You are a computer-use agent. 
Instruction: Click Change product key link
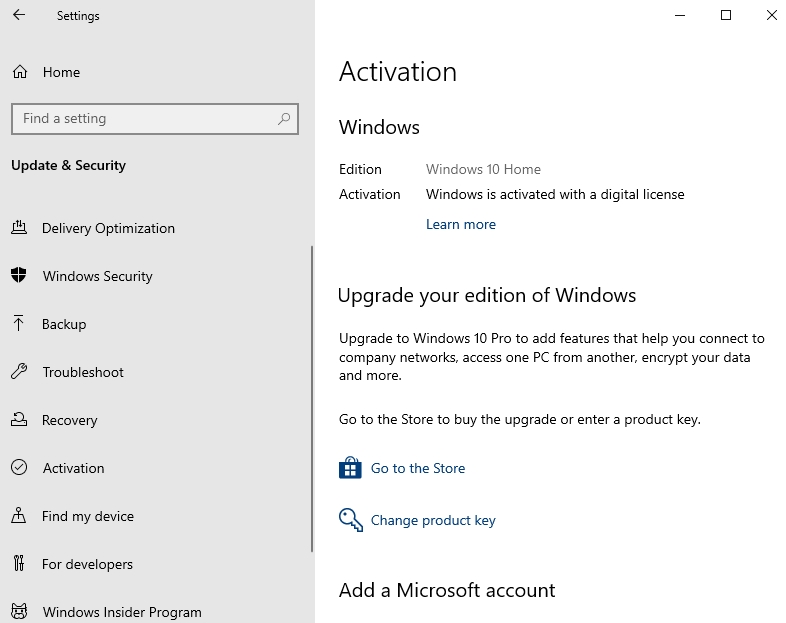tap(433, 520)
